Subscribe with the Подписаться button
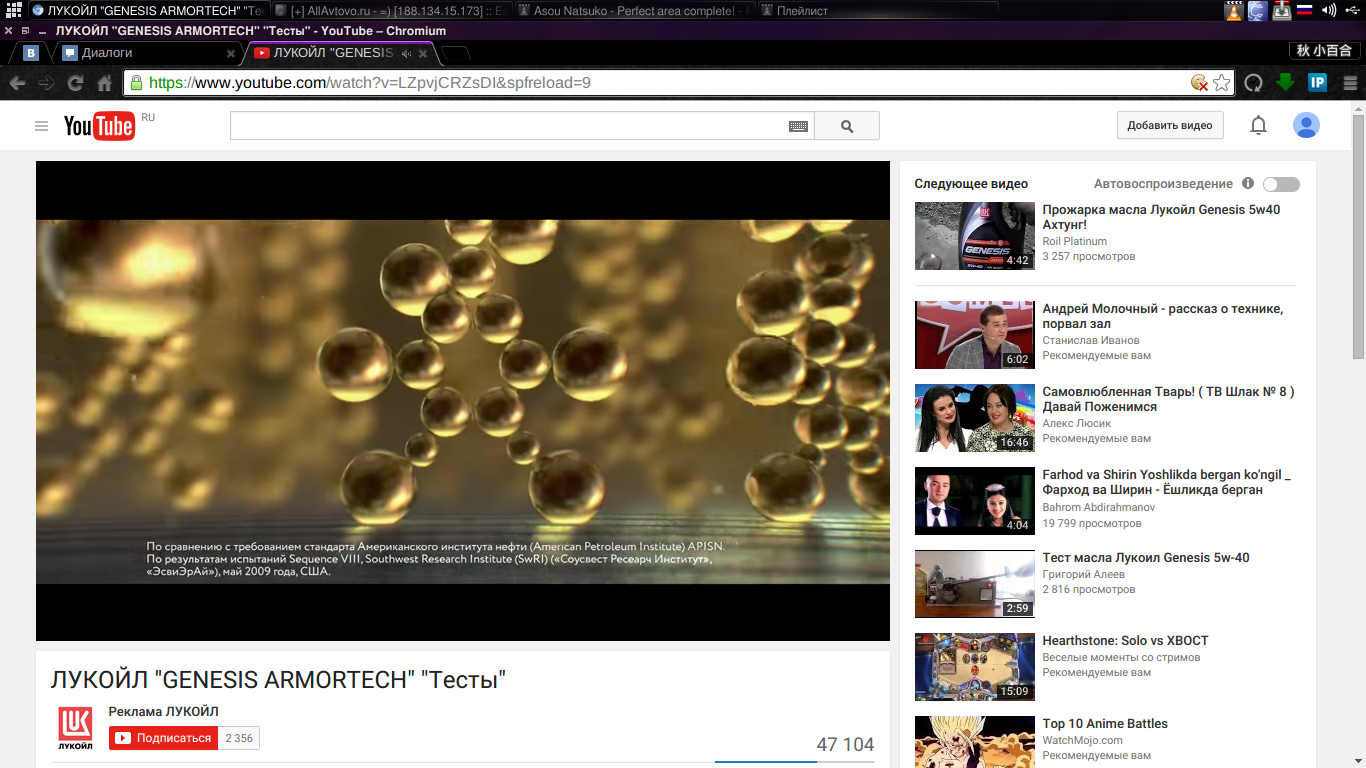 [x=164, y=738]
